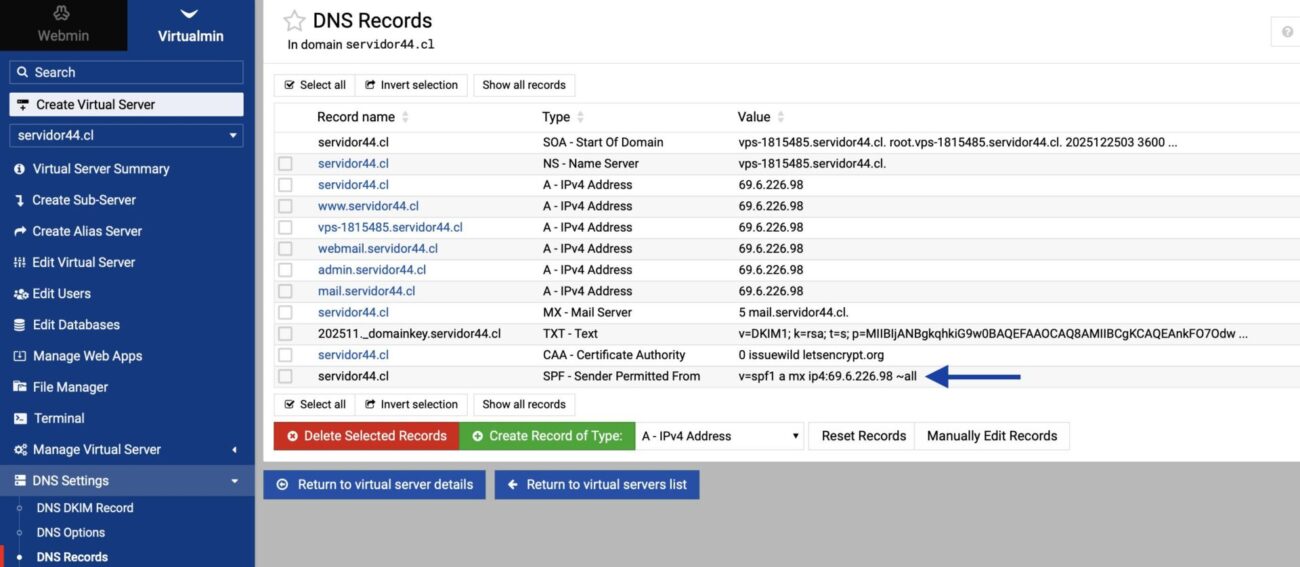The width and height of the screenshot is (1300, 567).
Task: Click the help question mark icon
Action: 1286,32
